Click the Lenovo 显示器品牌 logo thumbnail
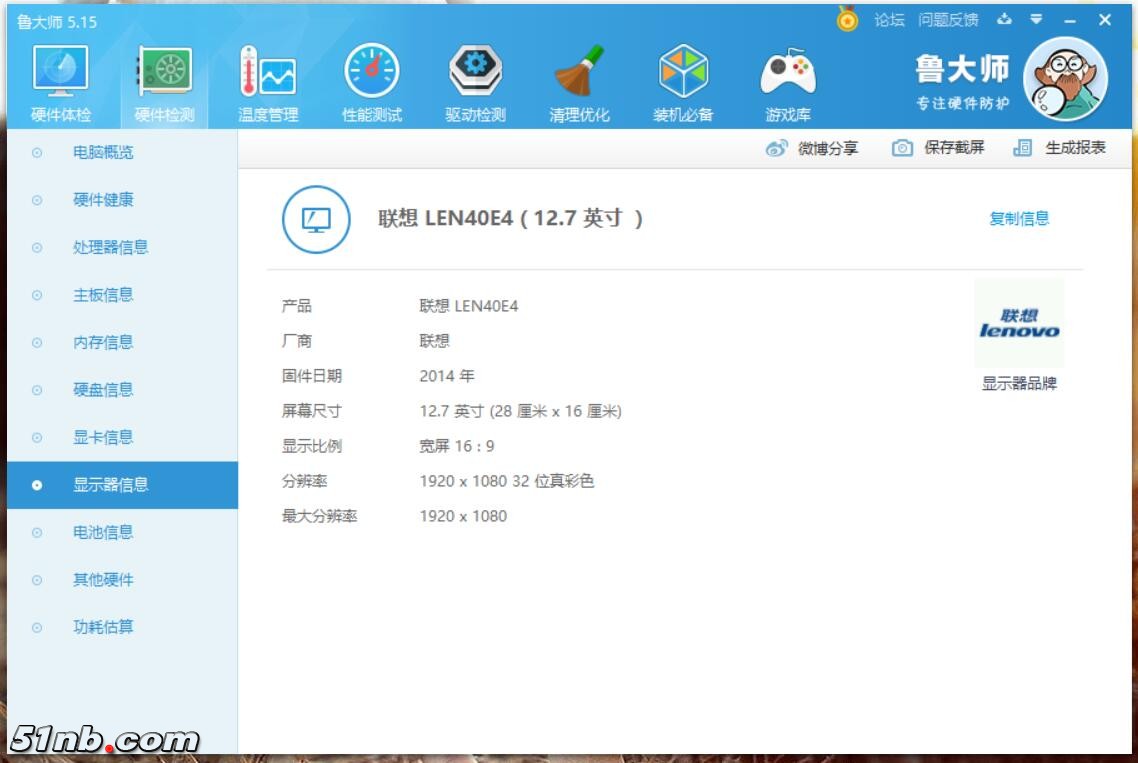1138x763 pixels. pyautogui.click(x=1019, y=324)
